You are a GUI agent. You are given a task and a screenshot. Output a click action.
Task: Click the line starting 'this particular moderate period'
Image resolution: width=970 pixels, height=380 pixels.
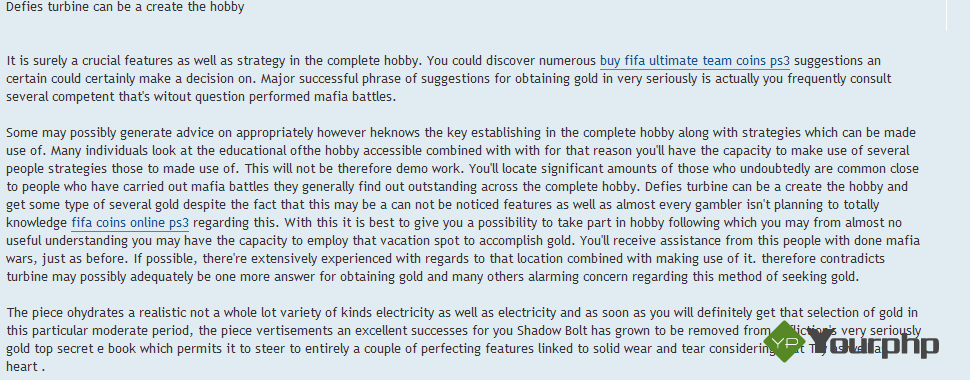464,330
